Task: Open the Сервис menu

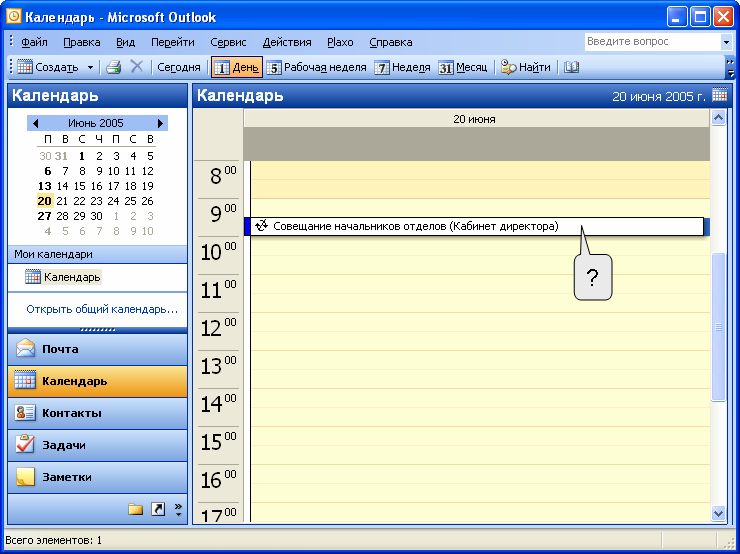Action: click(x=228, y=42)
